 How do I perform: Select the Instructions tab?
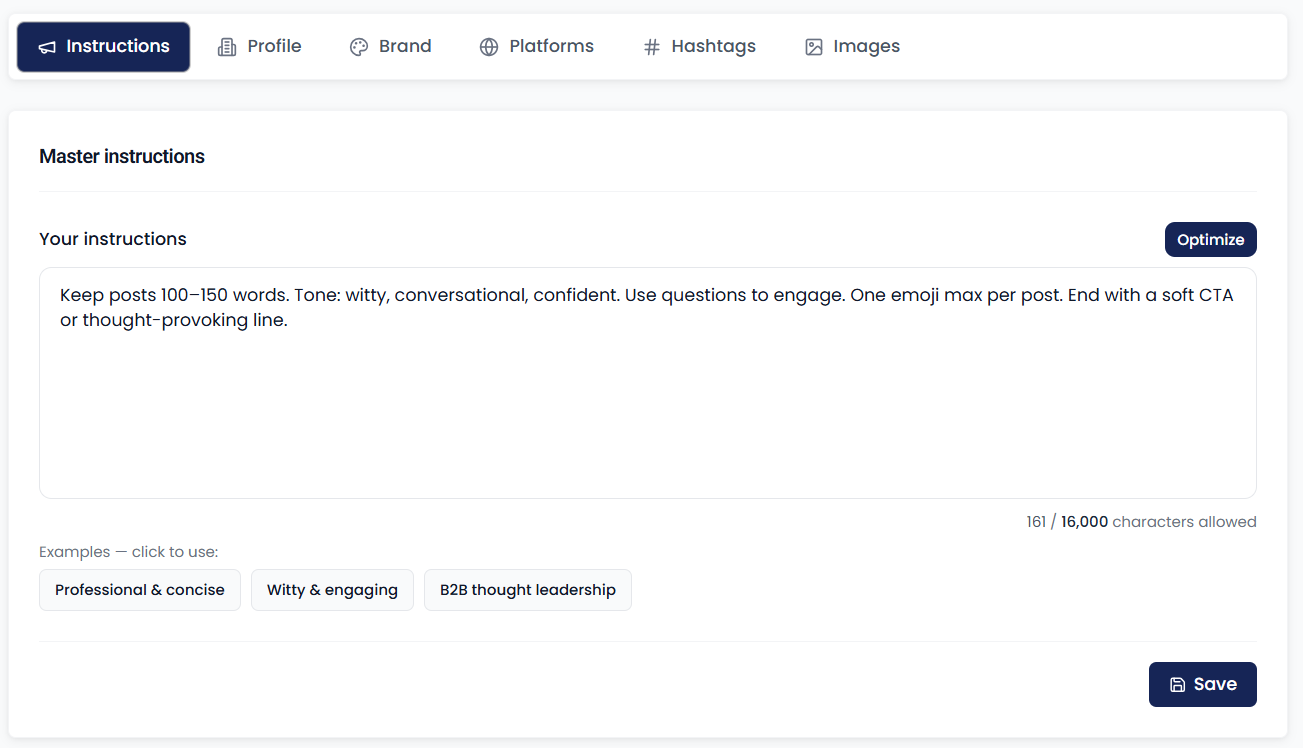pyautogui.click(x=104, y=47)
